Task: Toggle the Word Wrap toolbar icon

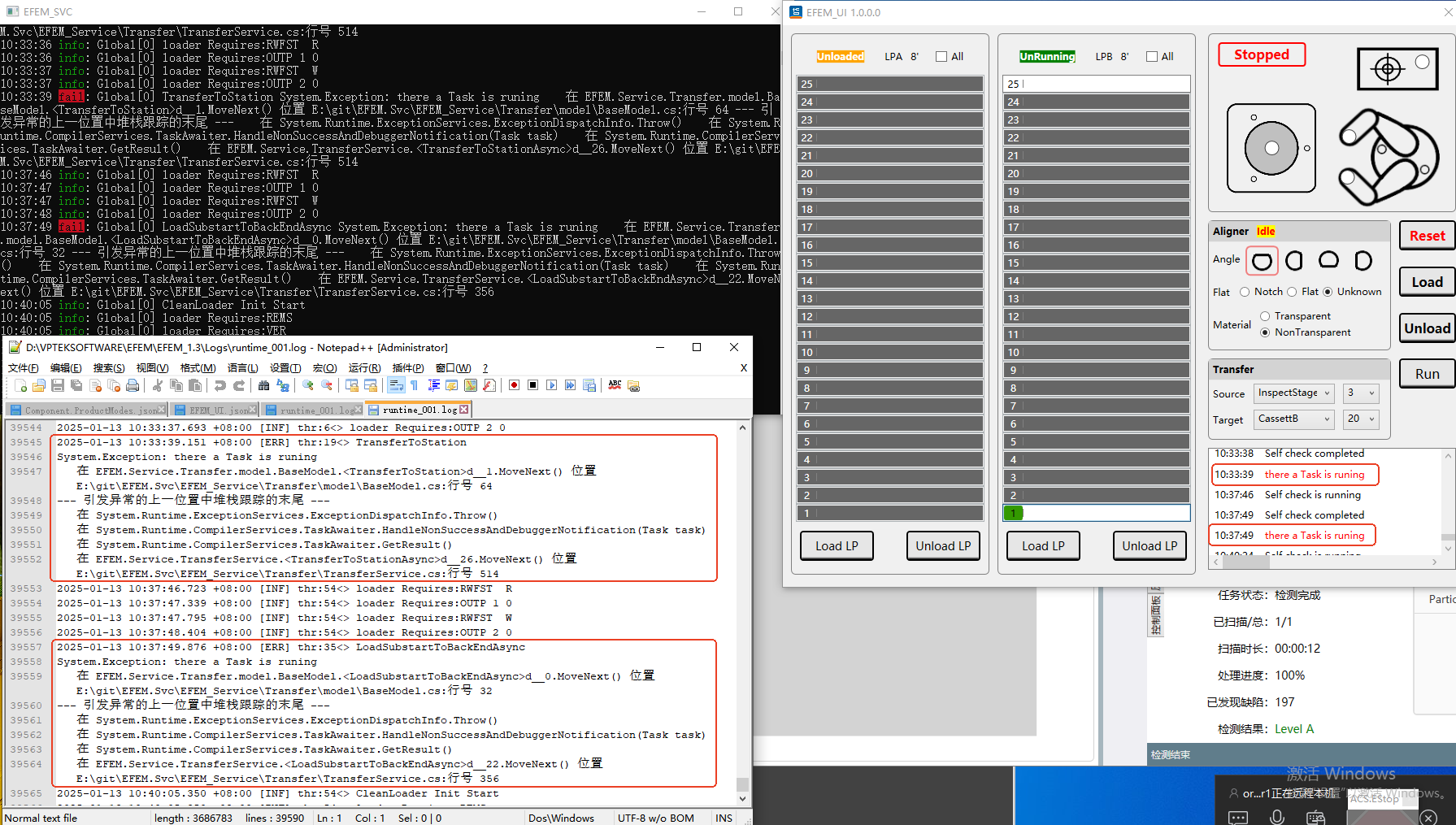Action: 396,385
